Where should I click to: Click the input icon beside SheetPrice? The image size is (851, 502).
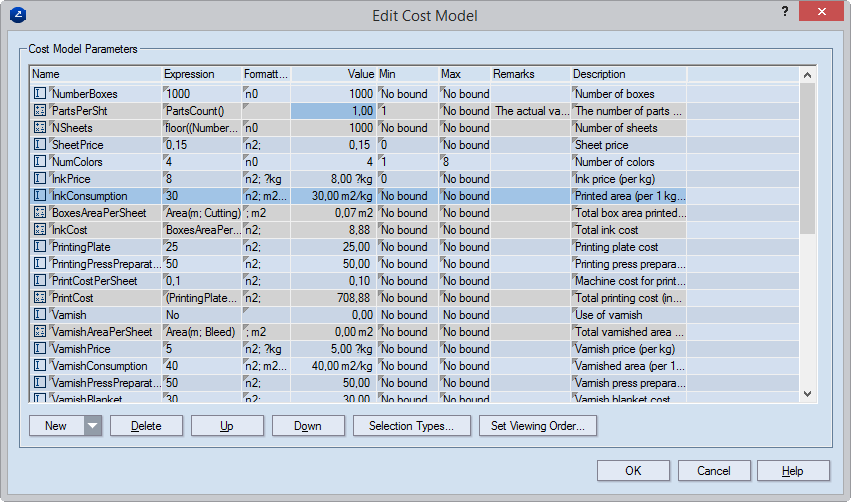[40, 144]
